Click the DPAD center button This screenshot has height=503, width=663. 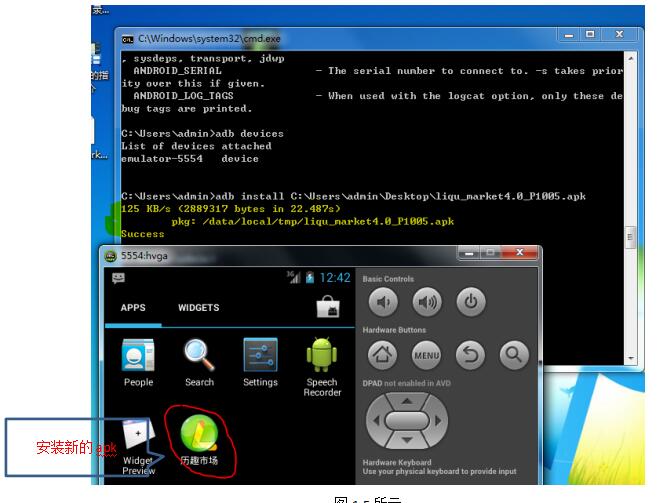click(407, 420)
